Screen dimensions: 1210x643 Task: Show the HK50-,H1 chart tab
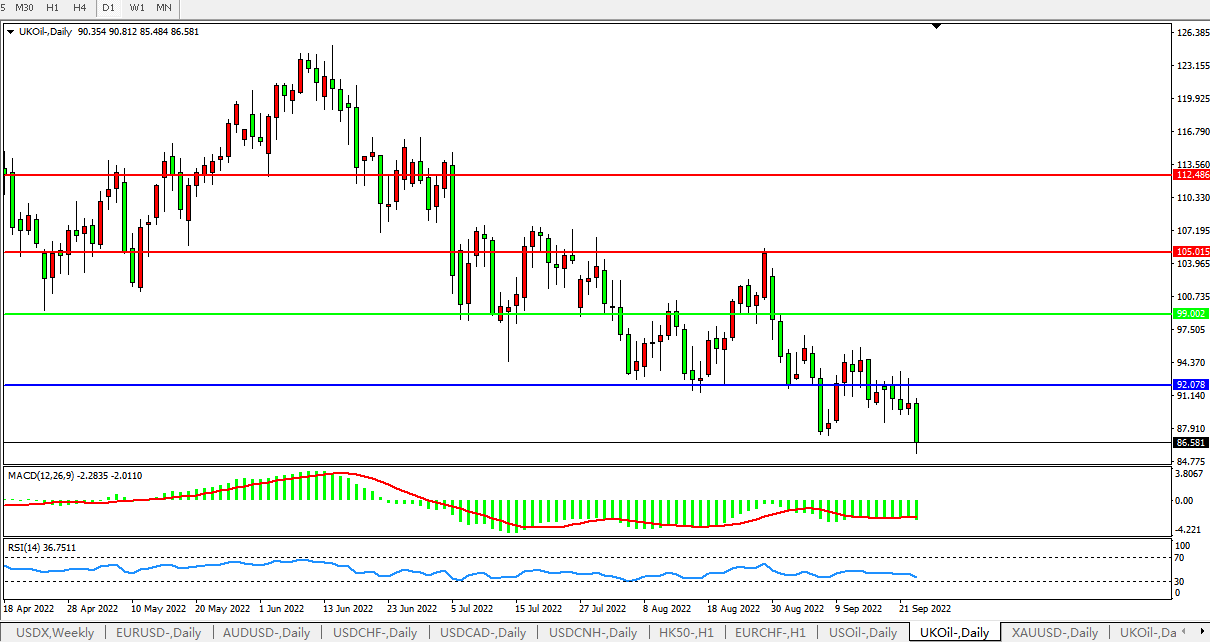pos(684,632)
